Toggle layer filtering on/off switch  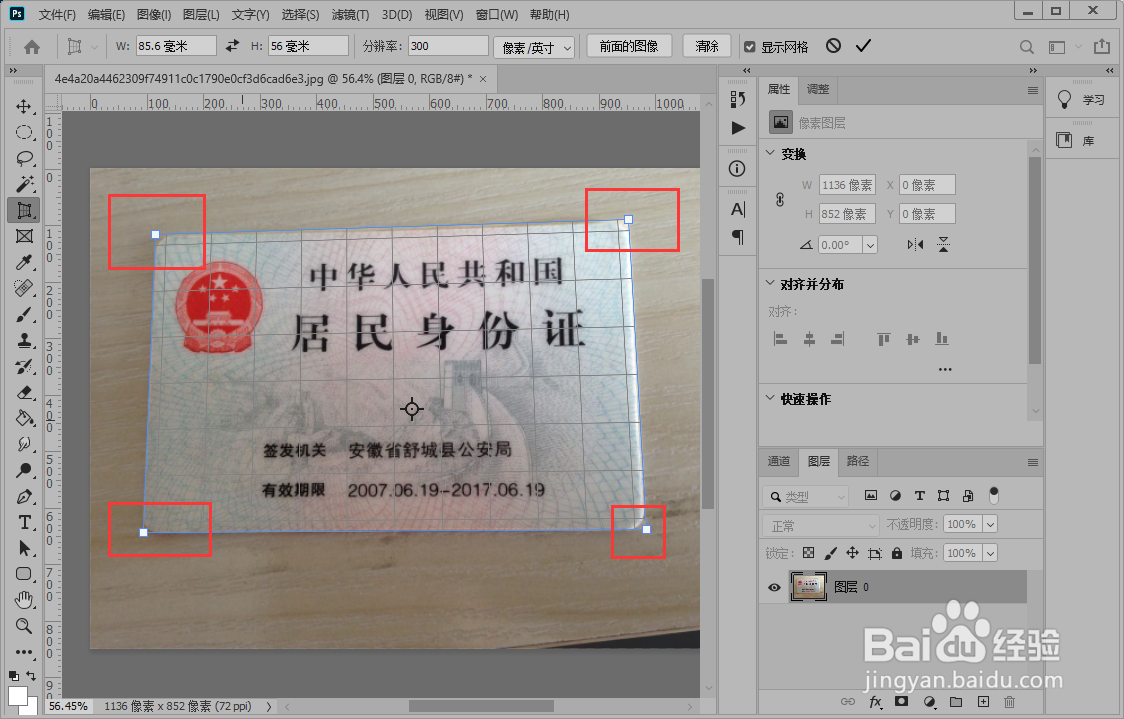pyautogui.click(x=994, y=495)
